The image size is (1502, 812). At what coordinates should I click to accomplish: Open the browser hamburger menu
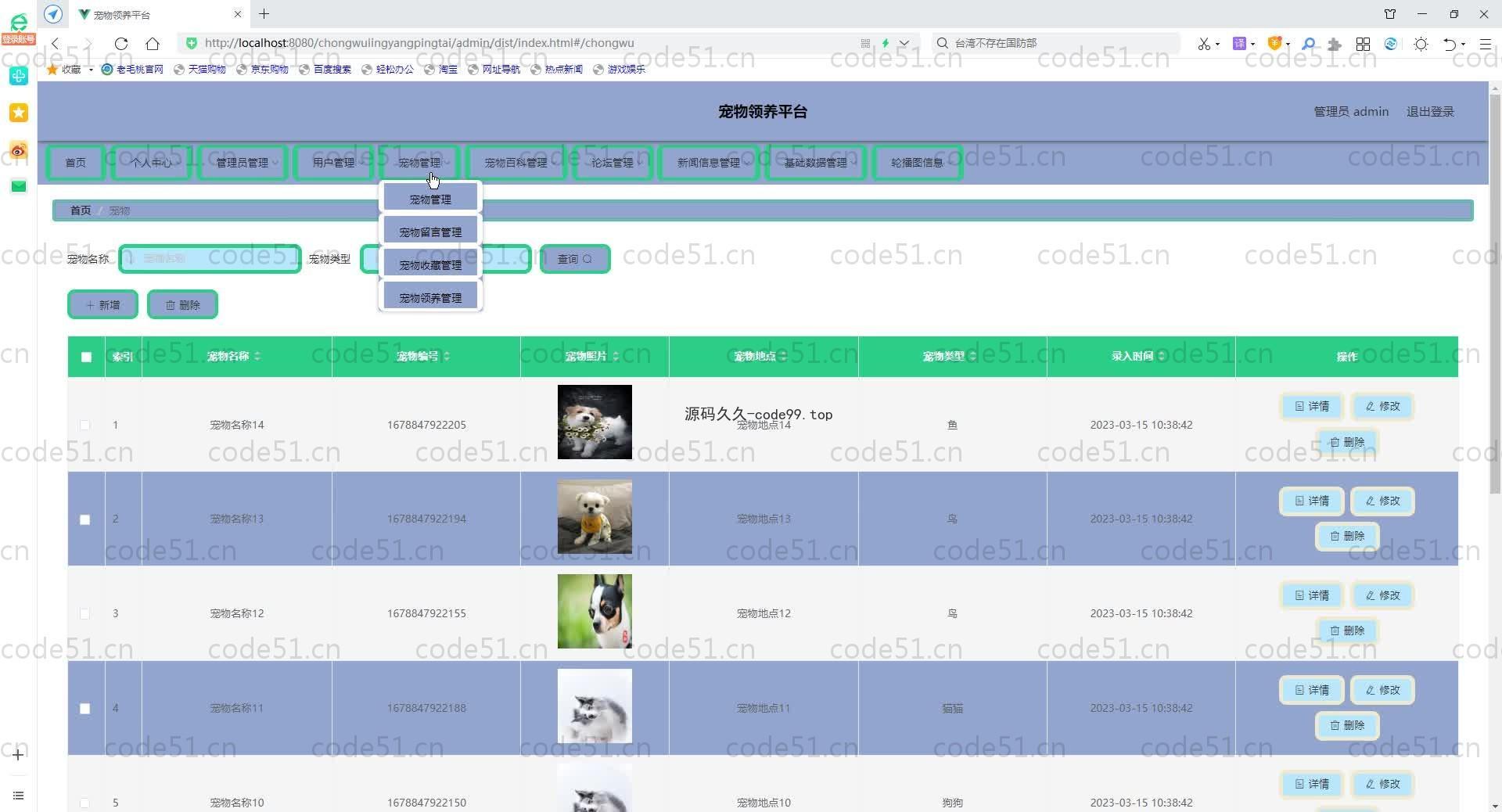[x=1485, y=44]
